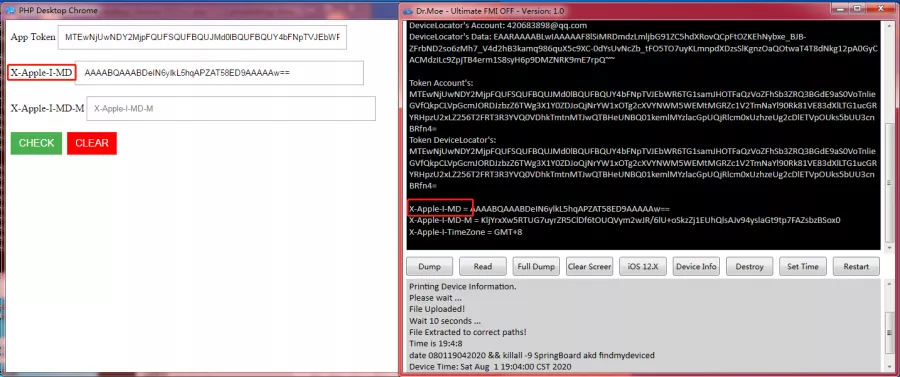This screenshot has height=377, width=900.
Task: Click the Set Time button
Action: 803,266
